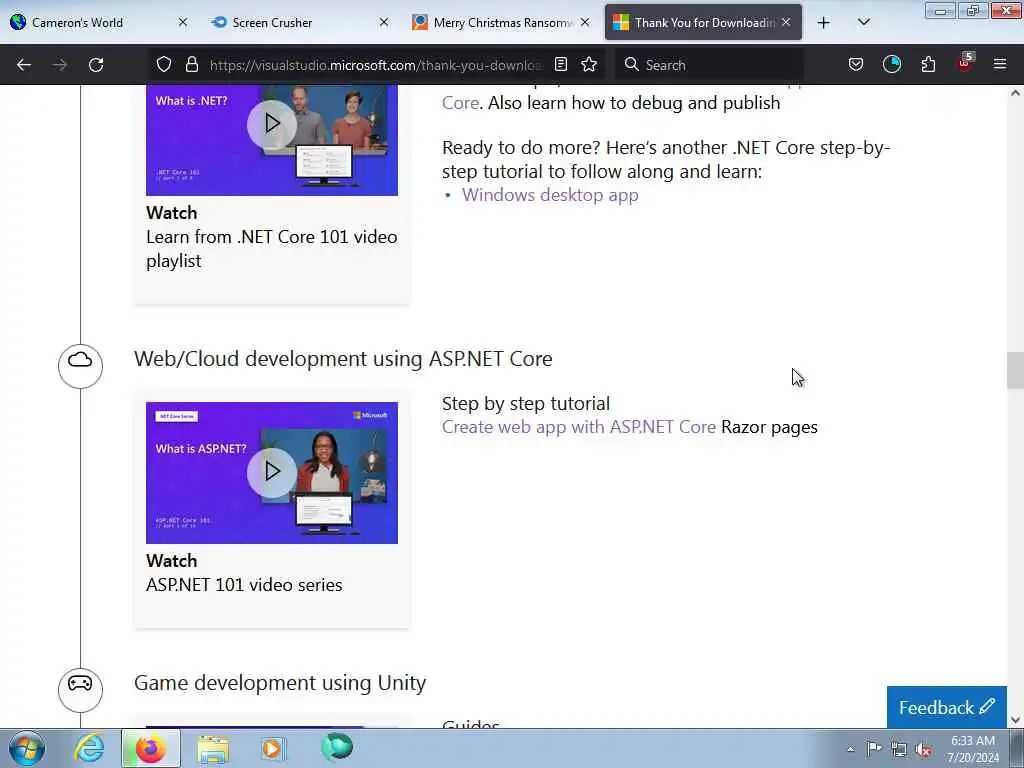
Task: Close the Merry Christmas Ransomware tab
Action: [585, 23]
